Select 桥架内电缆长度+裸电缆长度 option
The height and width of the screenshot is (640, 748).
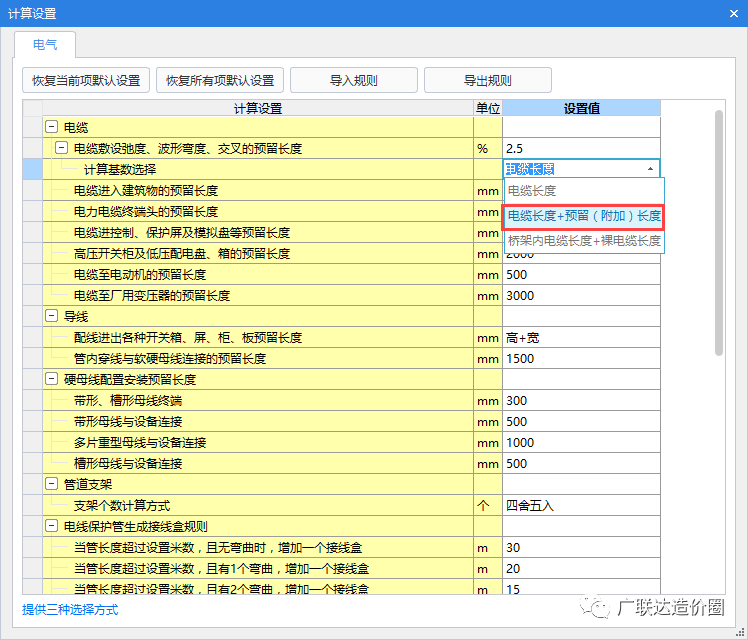(x=583, y=241)
